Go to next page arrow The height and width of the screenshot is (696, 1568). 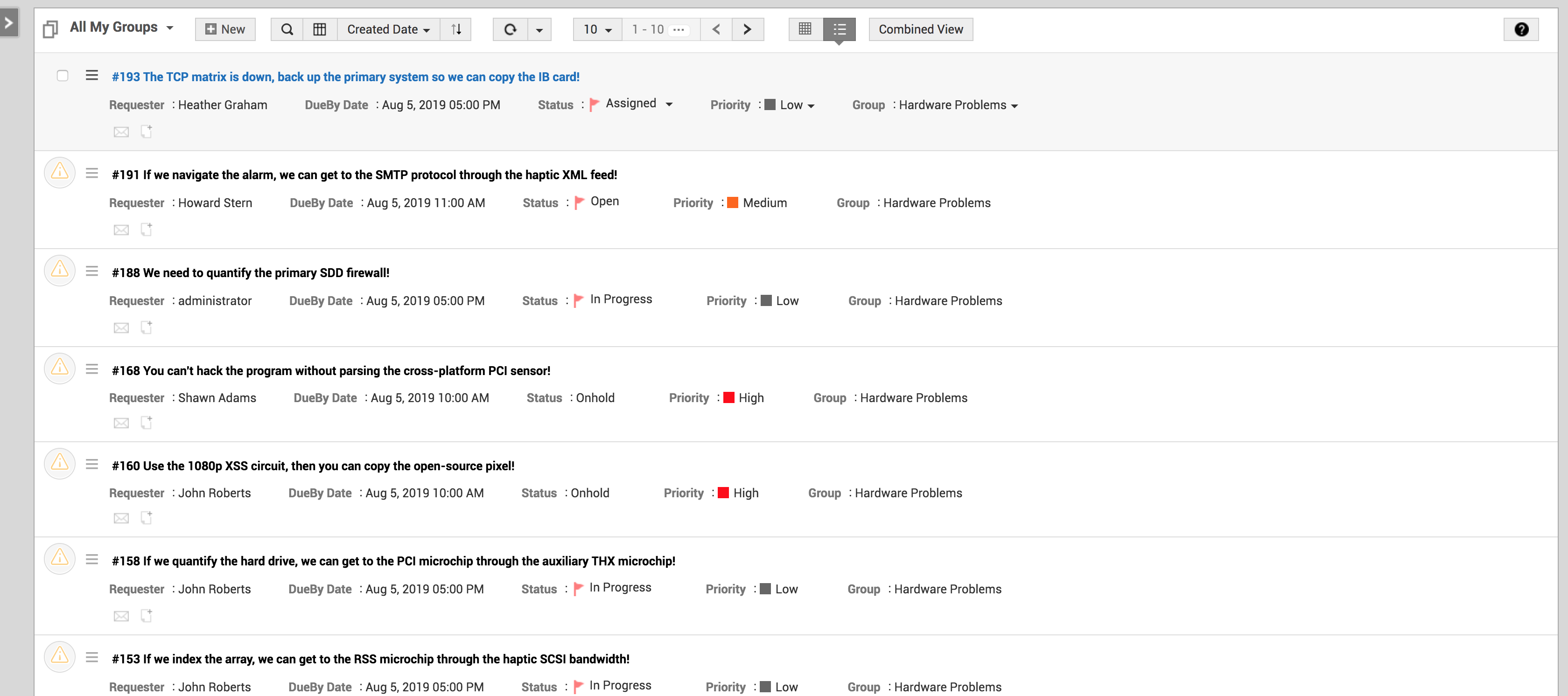point(748,29)
